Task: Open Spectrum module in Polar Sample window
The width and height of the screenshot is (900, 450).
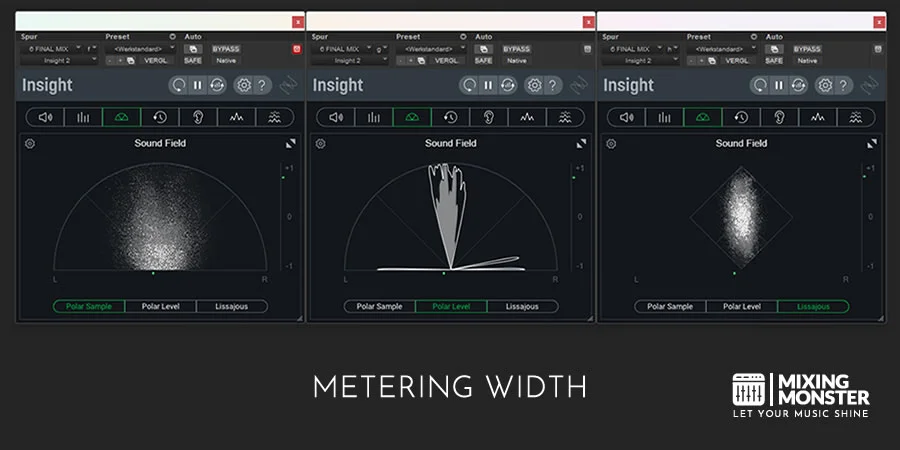Action: 236,117
